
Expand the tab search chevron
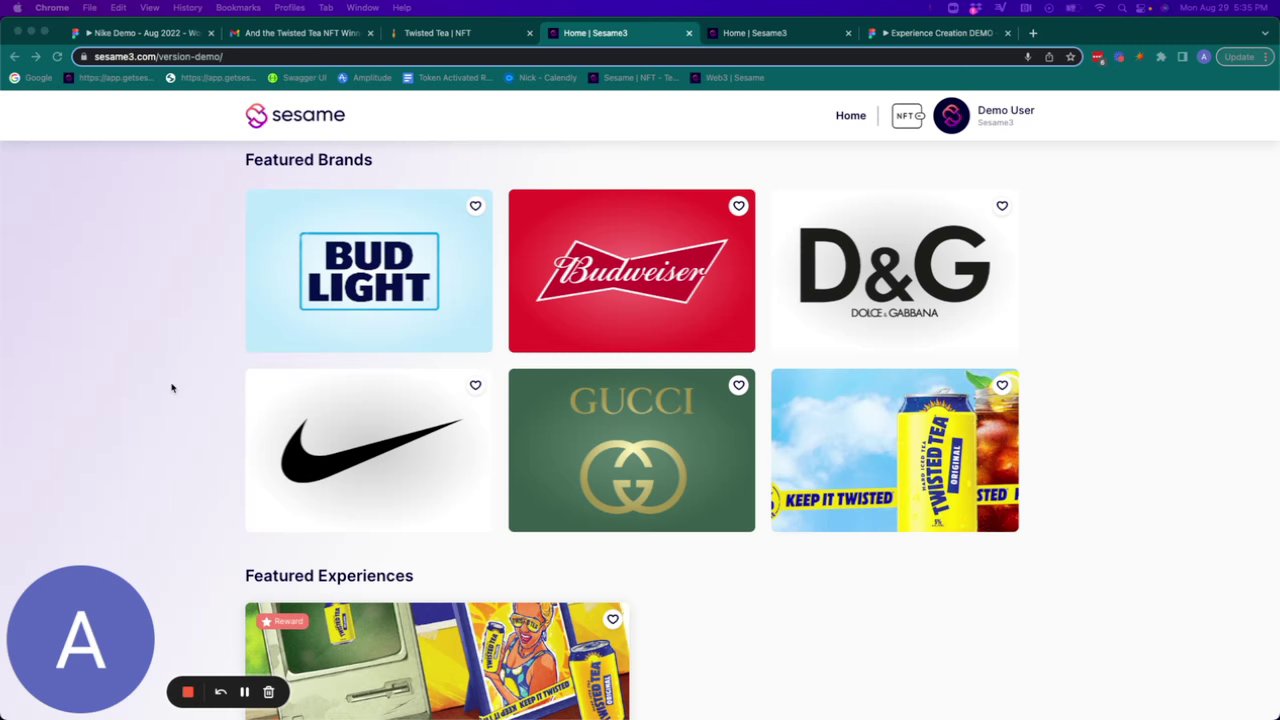tap(1266, 33)
